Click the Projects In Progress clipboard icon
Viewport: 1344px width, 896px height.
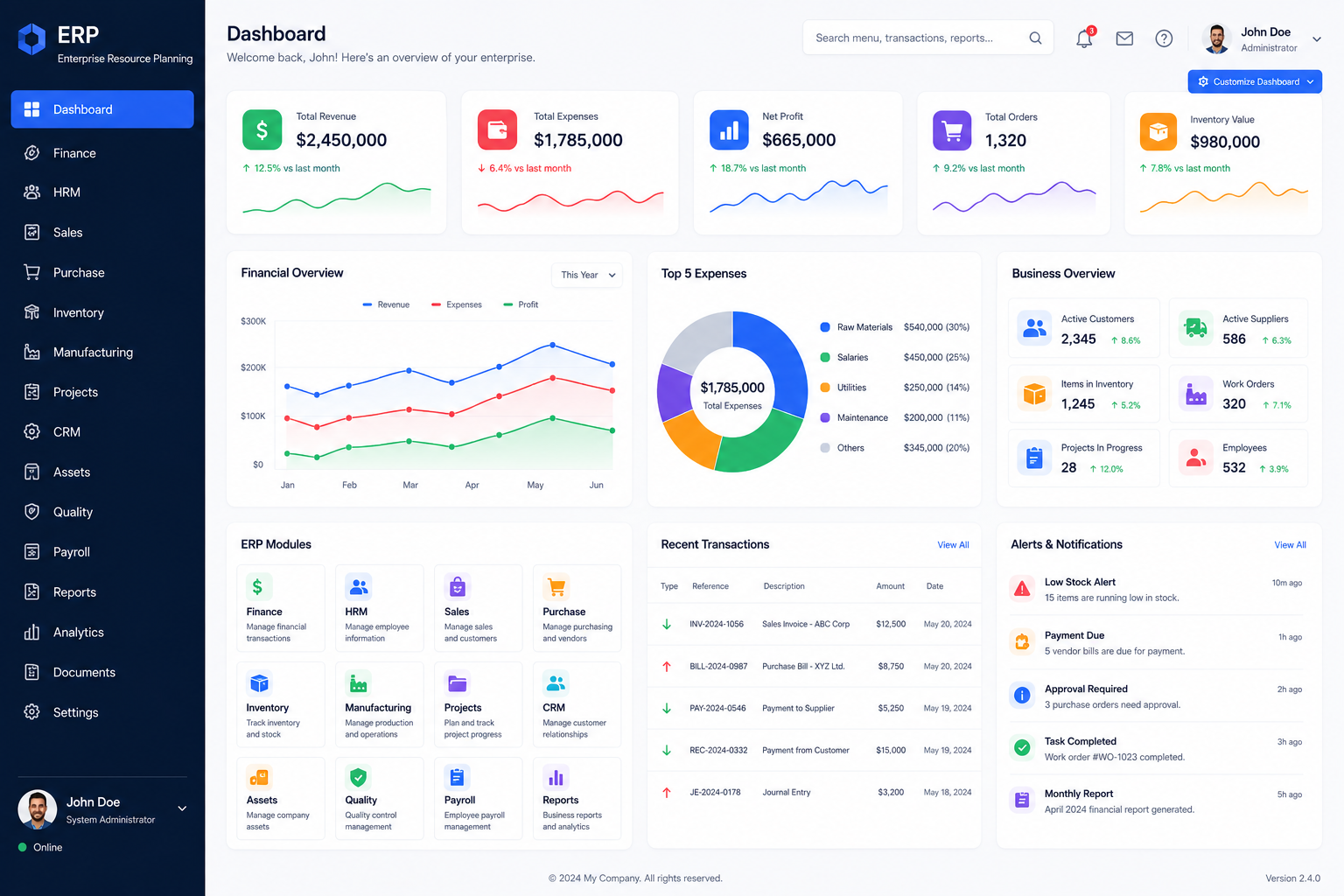point(1034,457)
